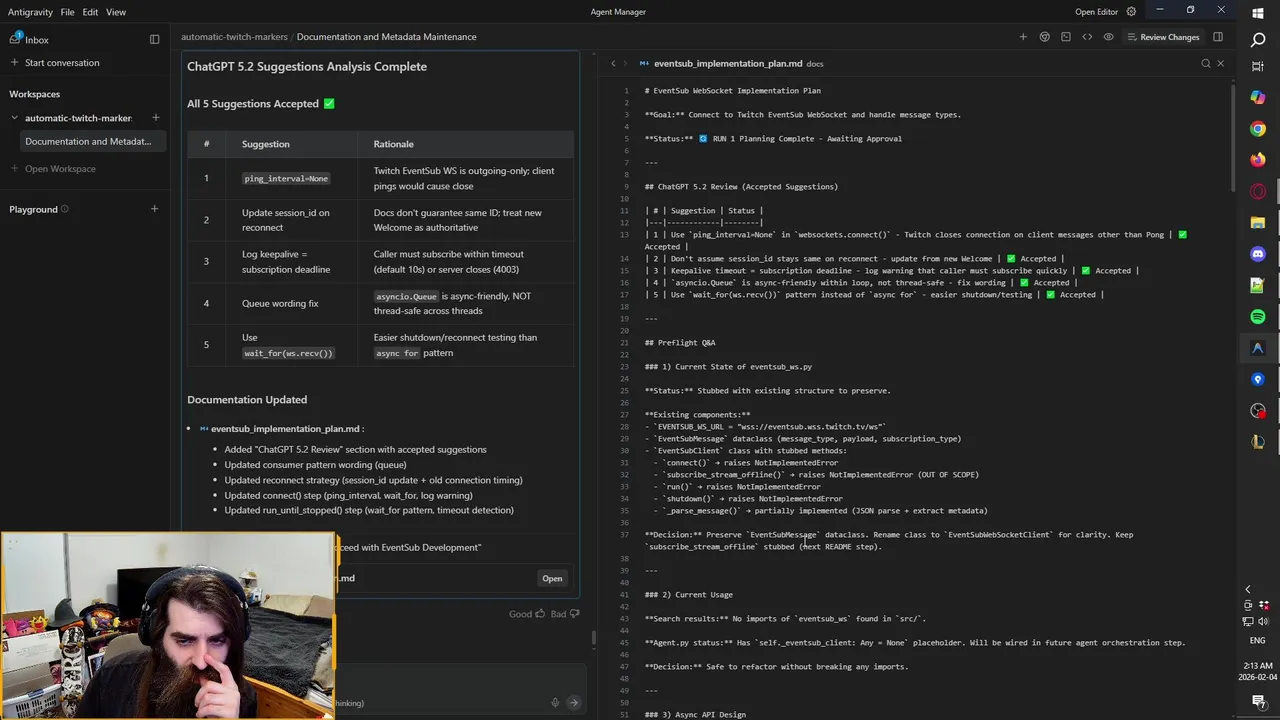Toggle the eye preview icon in toolbar

(x=1108, y=37)
